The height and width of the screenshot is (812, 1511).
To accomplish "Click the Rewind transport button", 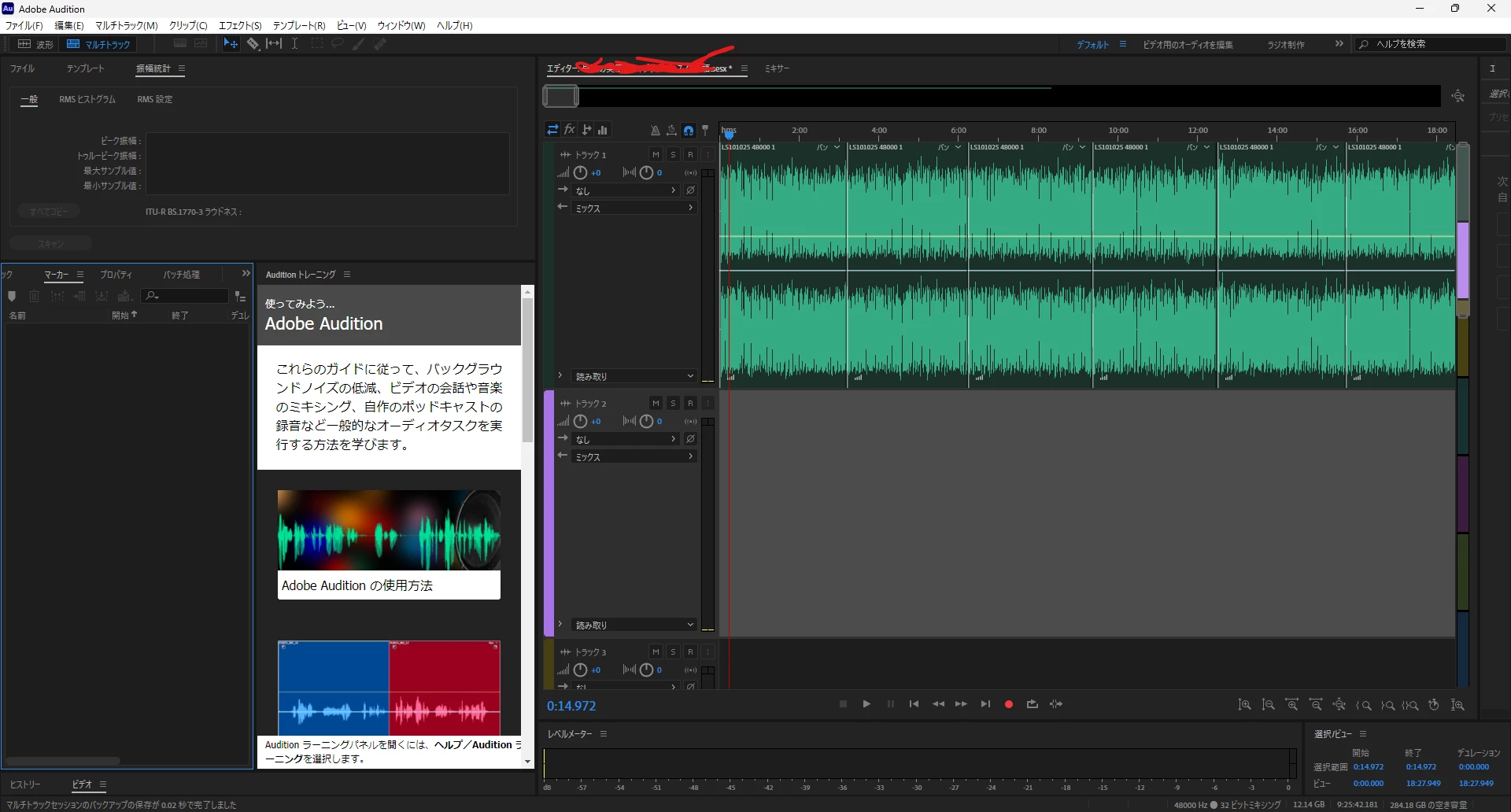I will (938, 704).
